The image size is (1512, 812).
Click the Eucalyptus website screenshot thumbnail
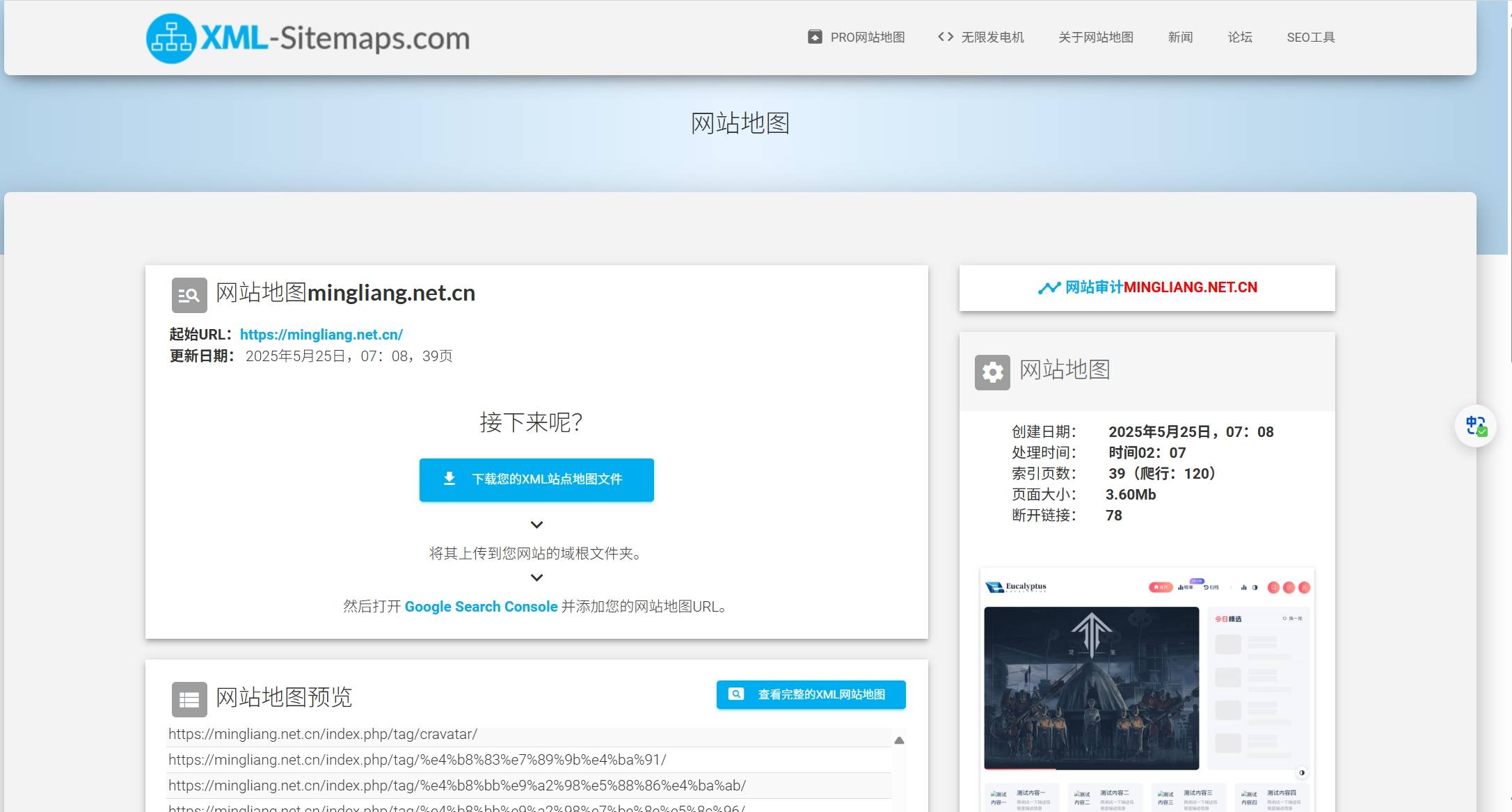pos(1147,689)
